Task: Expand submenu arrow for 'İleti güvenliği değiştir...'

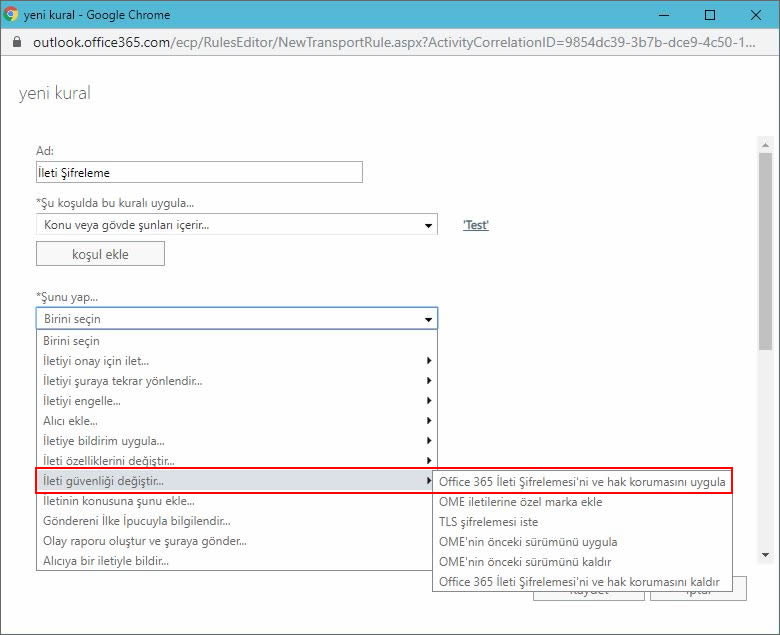Action: tap(428, 481)
